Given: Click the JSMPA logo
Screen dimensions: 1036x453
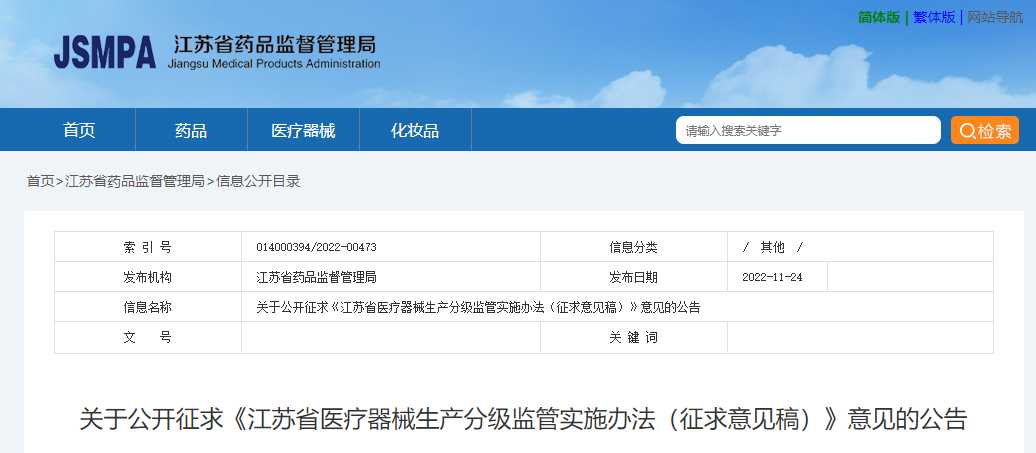Looking at the screenshot, I should 104,52.
